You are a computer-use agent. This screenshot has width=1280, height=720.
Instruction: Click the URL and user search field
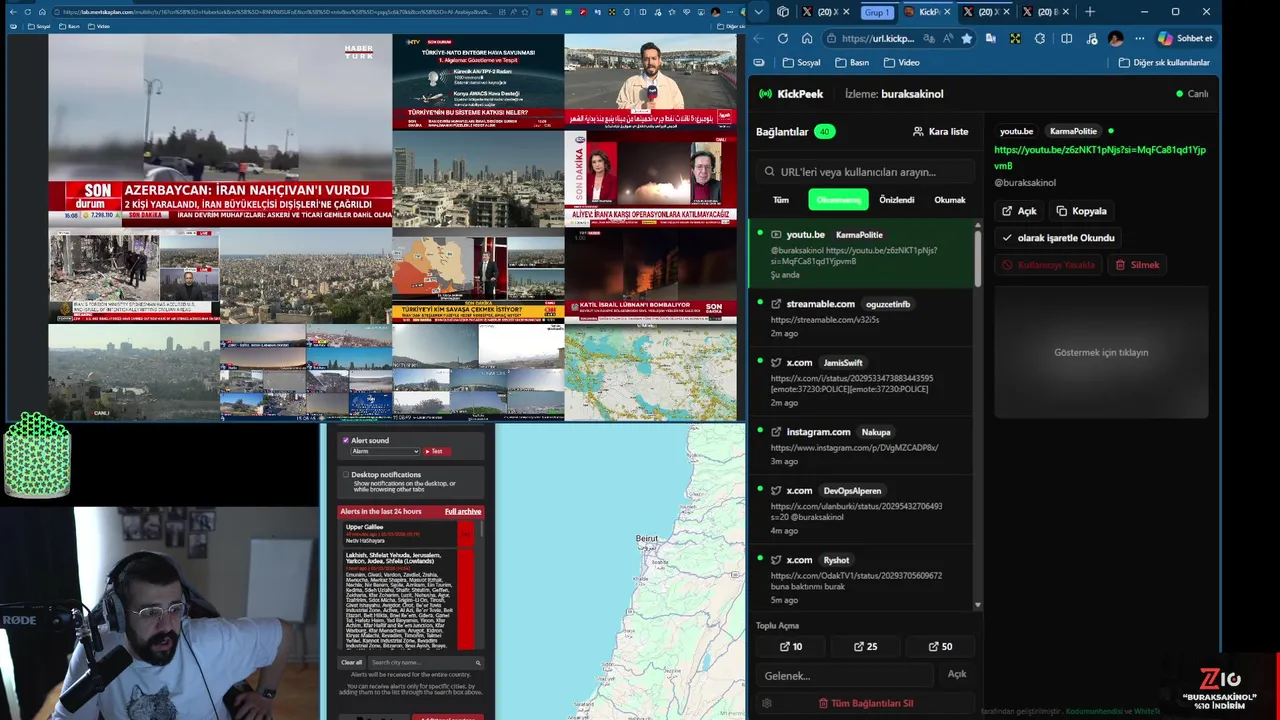click(x=865, y=172)
